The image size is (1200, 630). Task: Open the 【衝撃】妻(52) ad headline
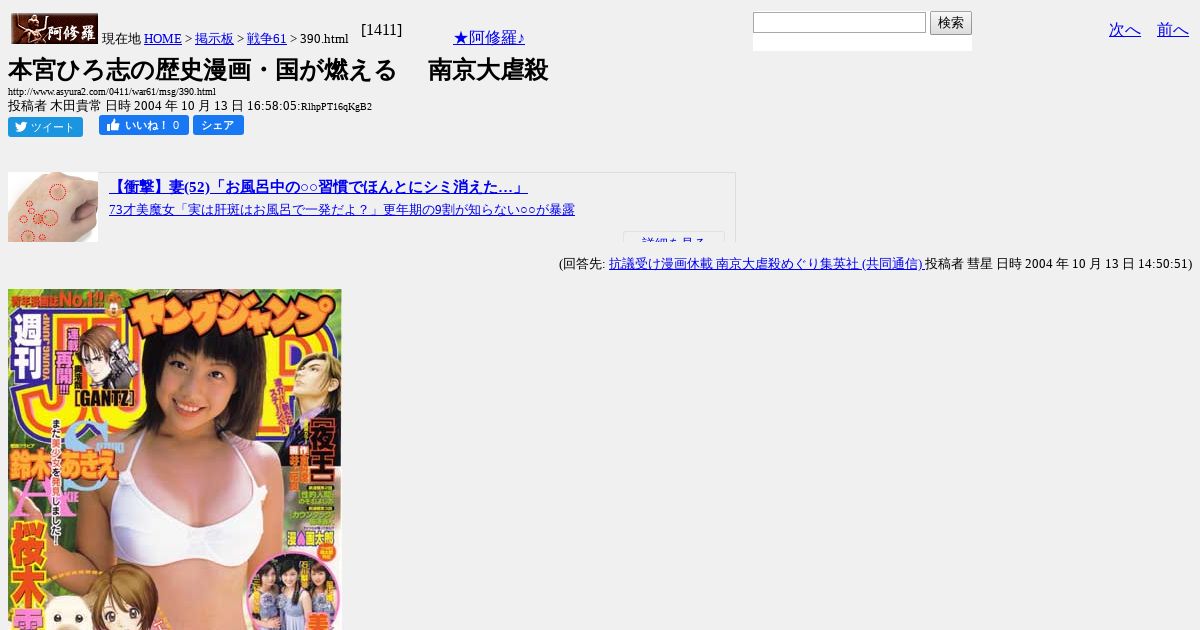tap(318, 187)
